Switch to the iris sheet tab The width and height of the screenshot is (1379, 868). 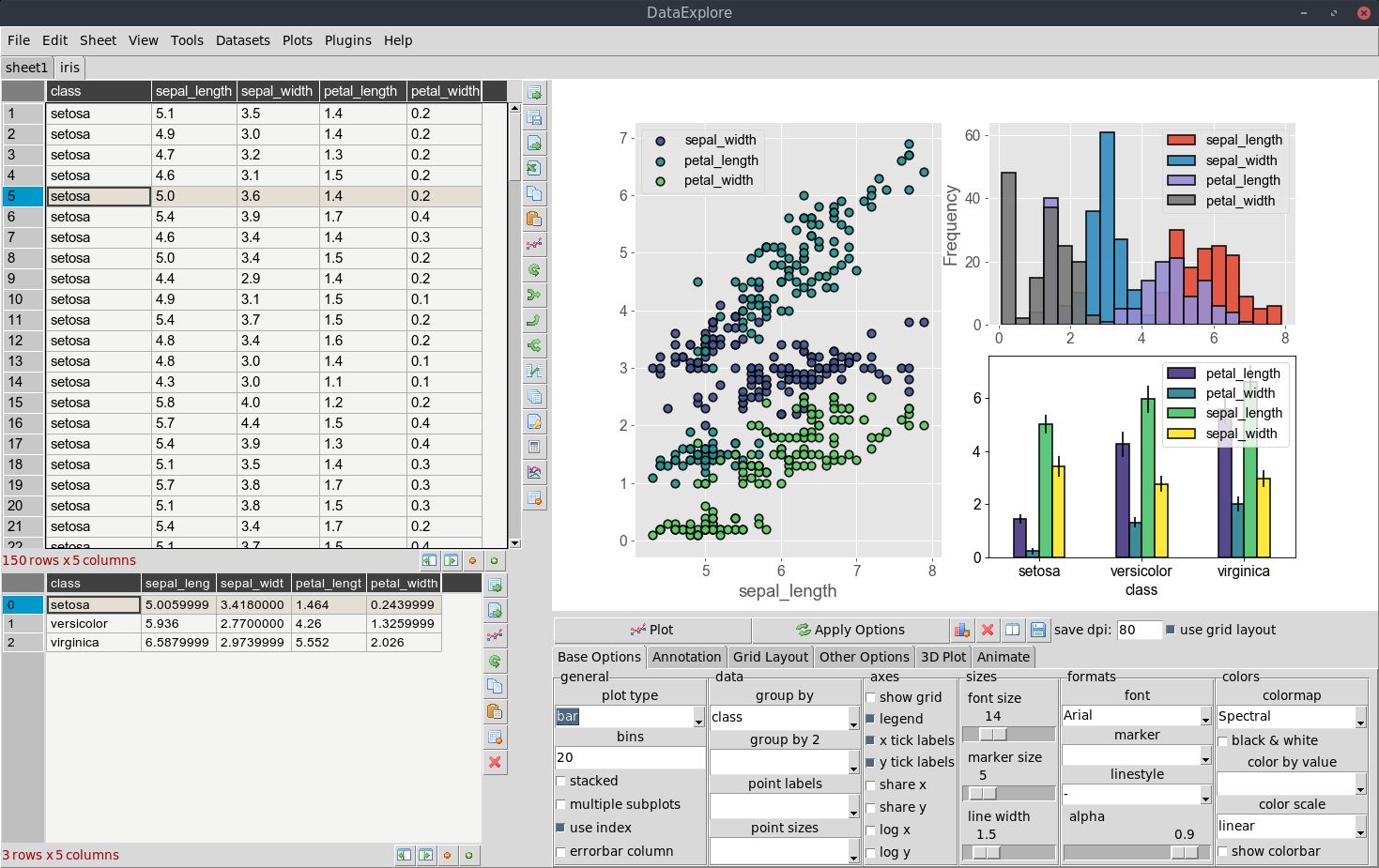(x=69, y=67)
